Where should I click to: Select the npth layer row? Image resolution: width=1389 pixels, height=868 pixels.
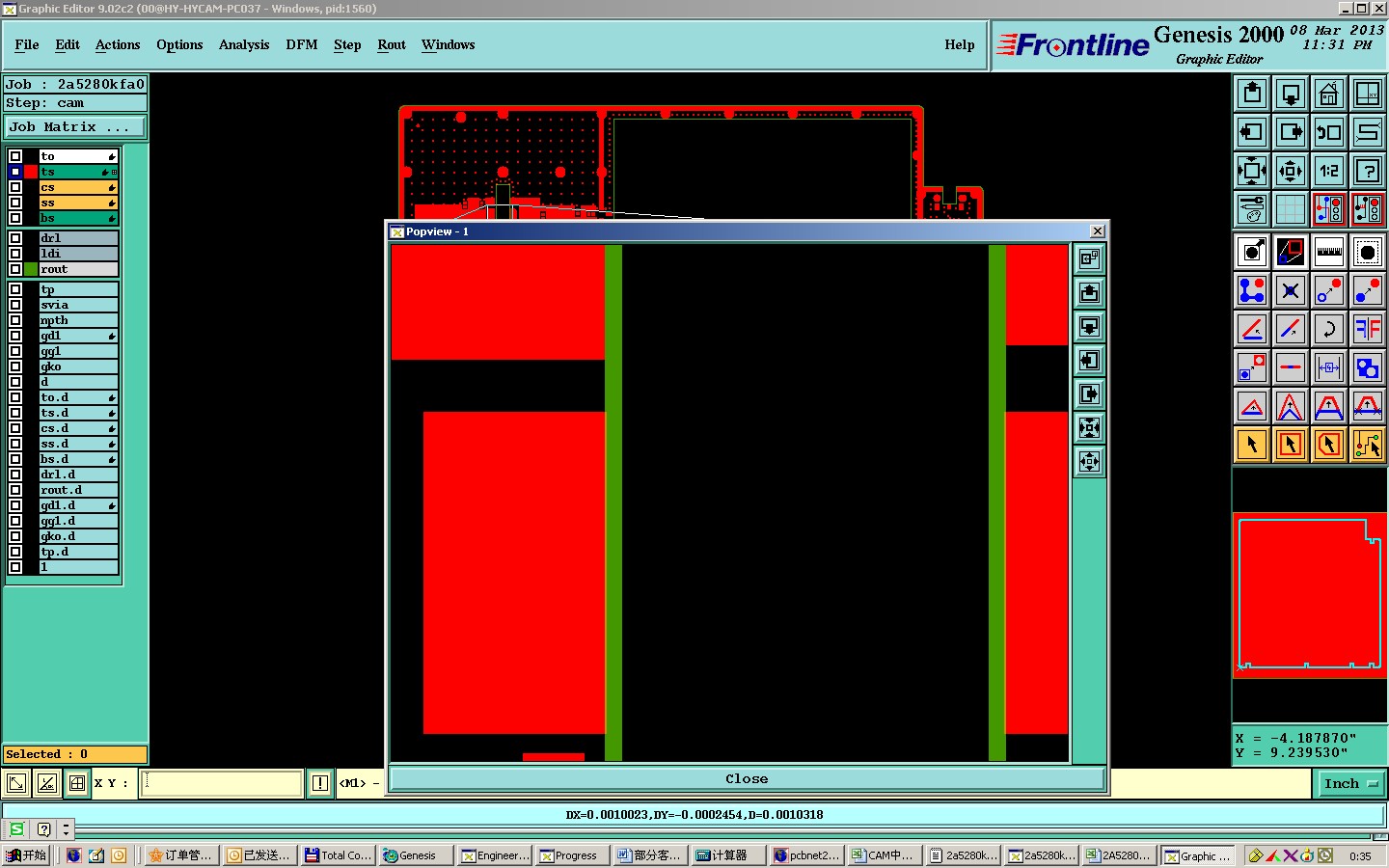[78, 320]
